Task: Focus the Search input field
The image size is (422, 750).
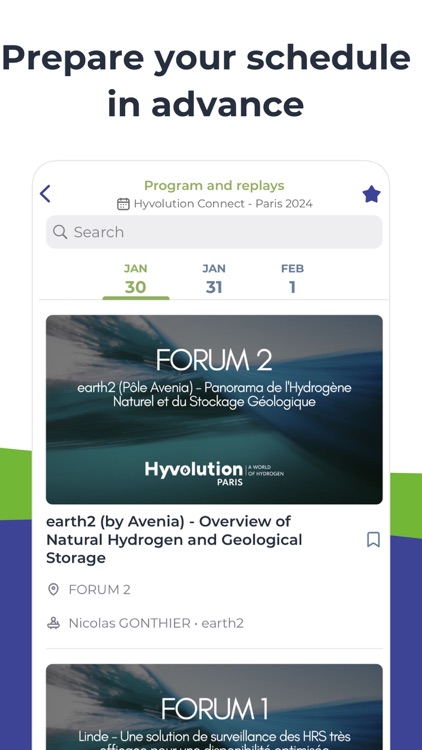Action: click(x=214, y=232)
